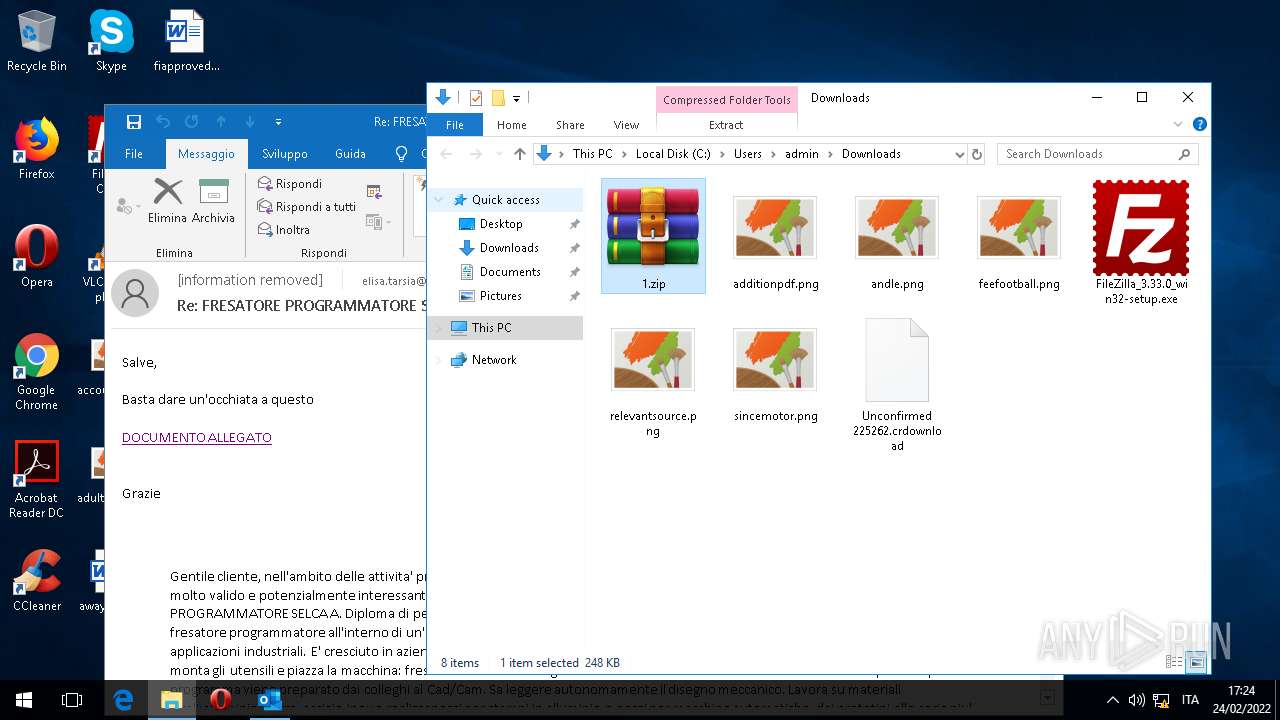The image size is (1280, 720).
Task: Select the FileZilla setup executable
Action: click(x=1141, y=243)
